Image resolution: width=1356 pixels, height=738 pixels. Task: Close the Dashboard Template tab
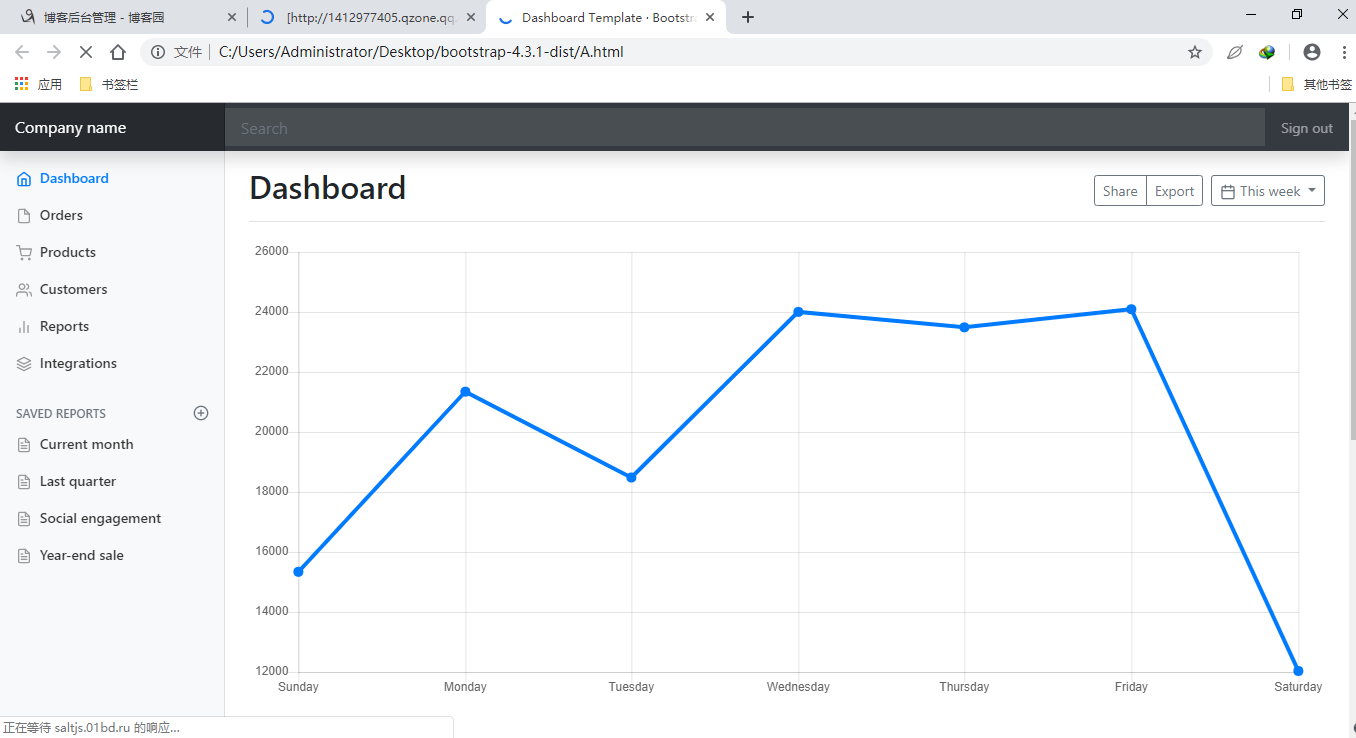(710, 17)
